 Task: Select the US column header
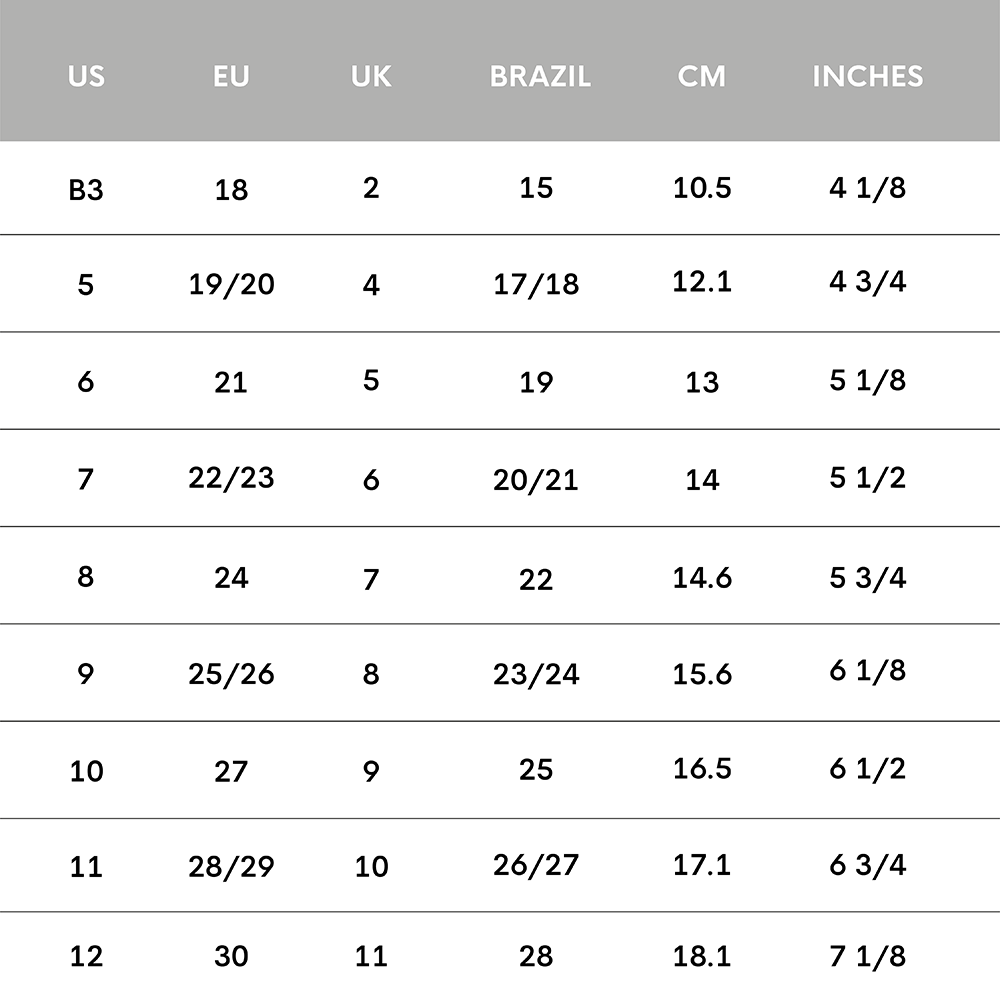click(86, 76)
